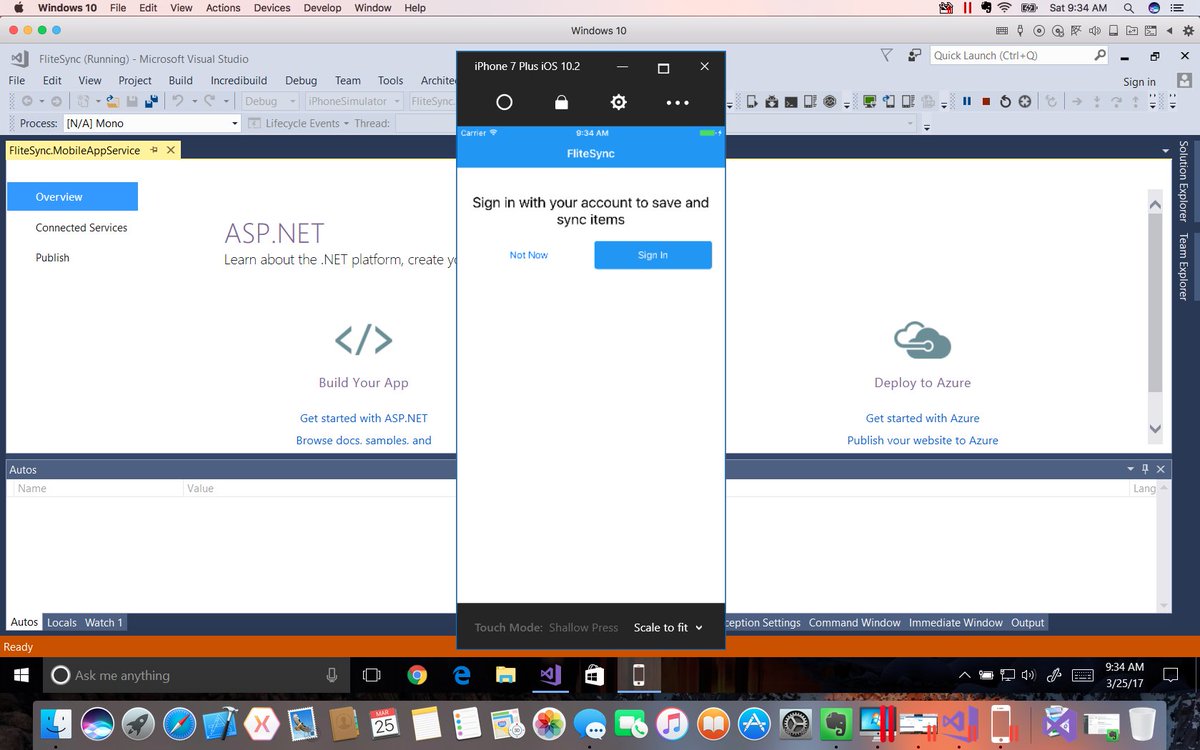Viewport: 1200px width, 750px height.
Task: Open the Process [N/A] Mono dropdown
Action: pos(152,123)
